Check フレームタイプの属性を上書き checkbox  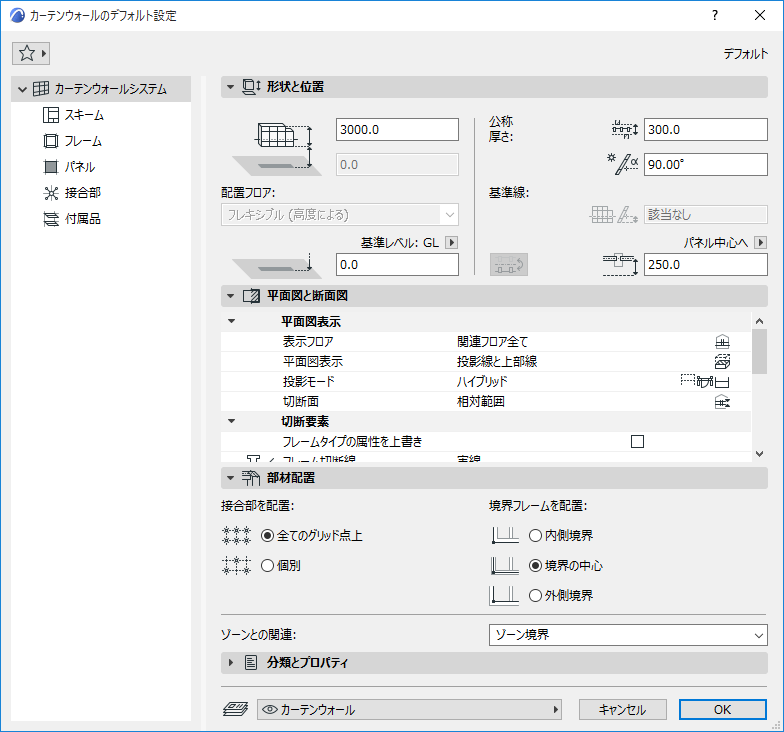tap(638, 442)
